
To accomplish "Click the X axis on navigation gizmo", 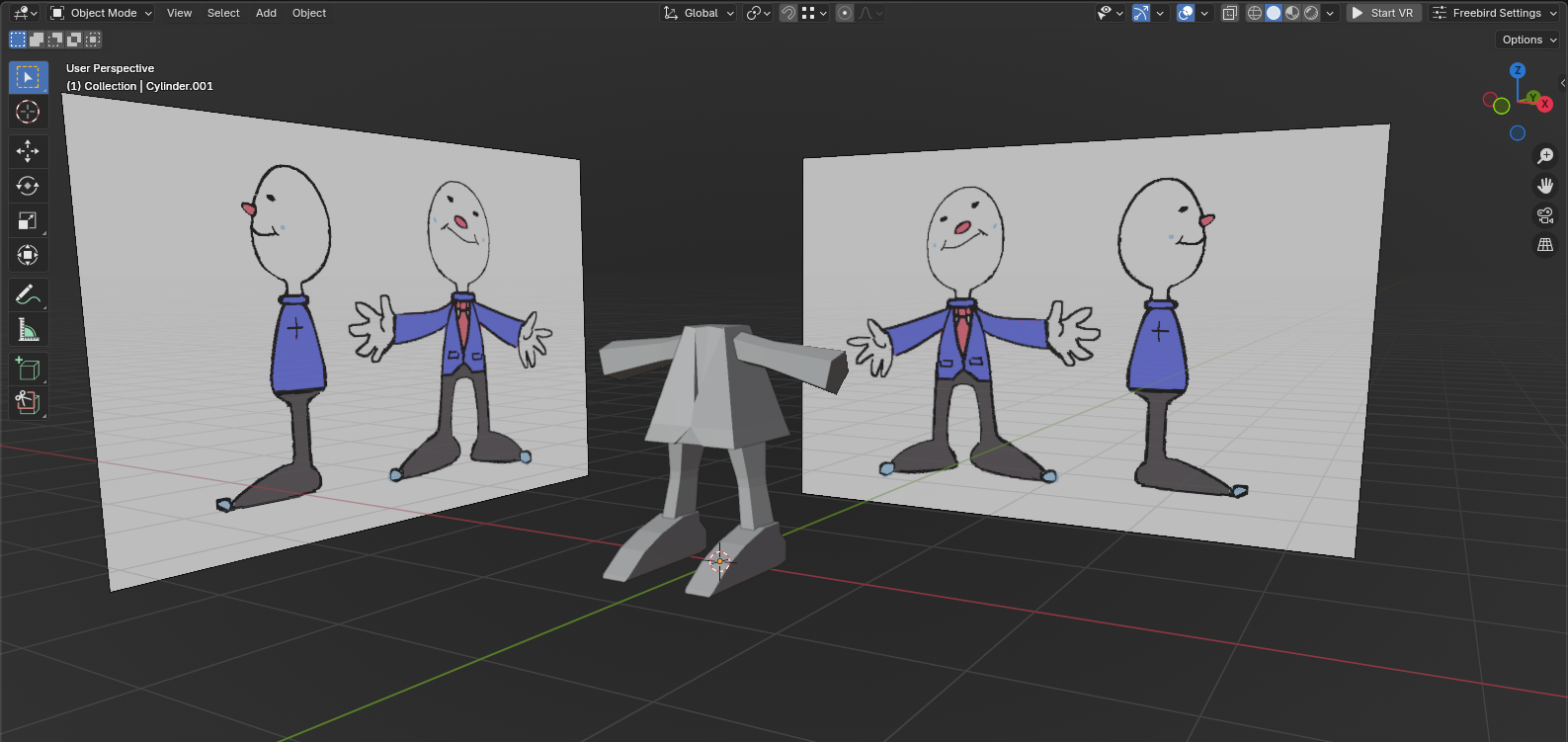I will click(x=1545, y=104).
